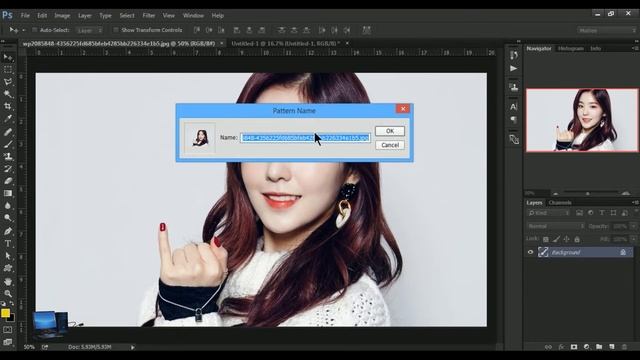Click Cancel in Pattern Name dialog
The width and height of the screenshot is (640, 360).
(390, 145)
